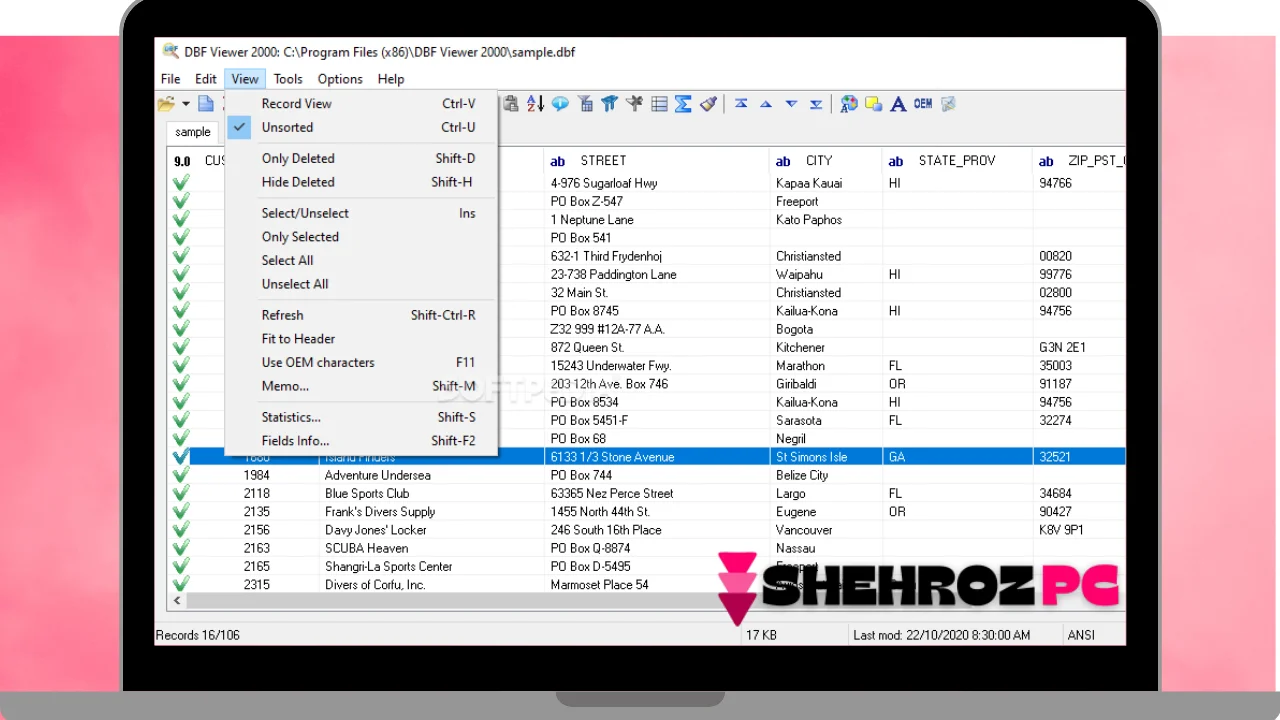Click the STREET column header
1280x720 pixels.
point(657,160)
